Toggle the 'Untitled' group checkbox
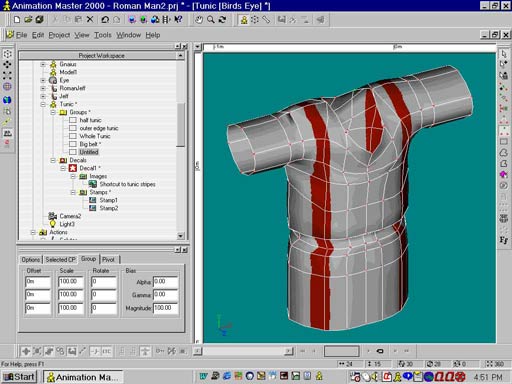Screen dimensions: 512x384 (73, 152)
